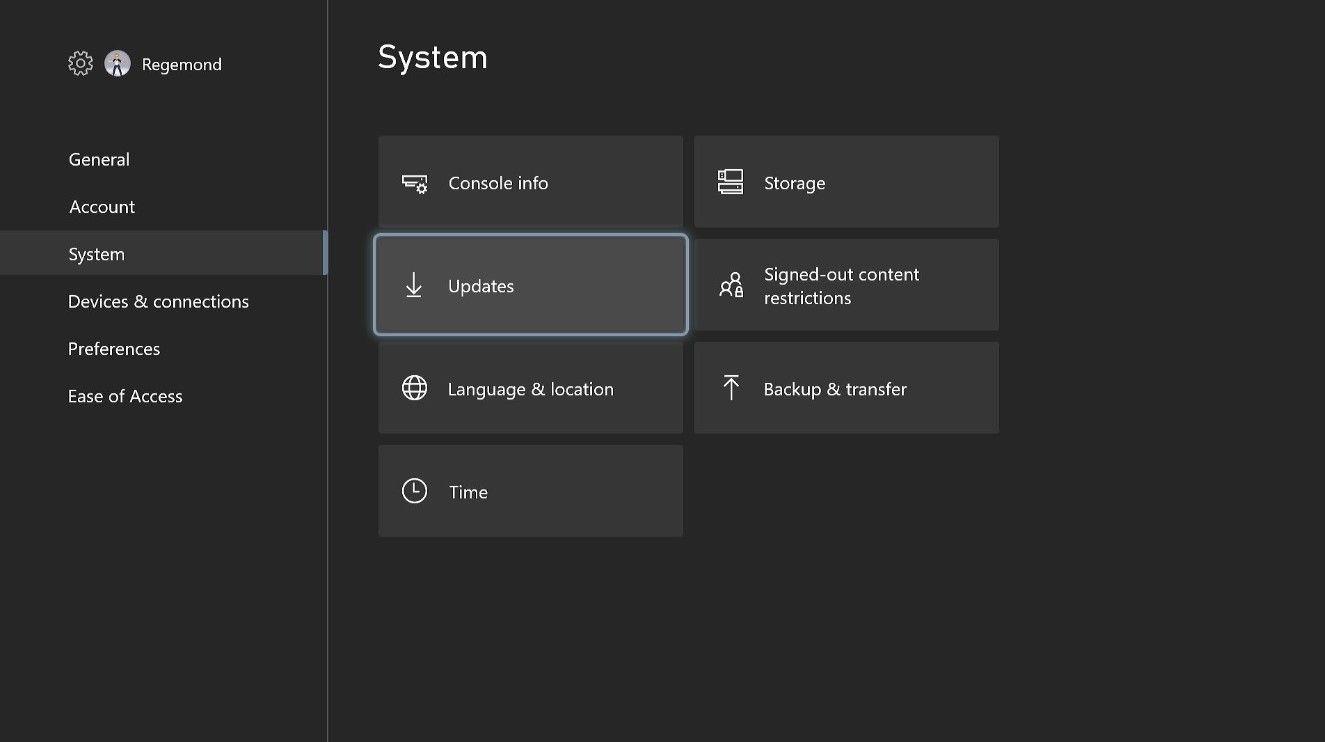The width and height of the screenshot is (1325, 742).
Task: Click the clock icon on the Time tile
Action: 414,491
